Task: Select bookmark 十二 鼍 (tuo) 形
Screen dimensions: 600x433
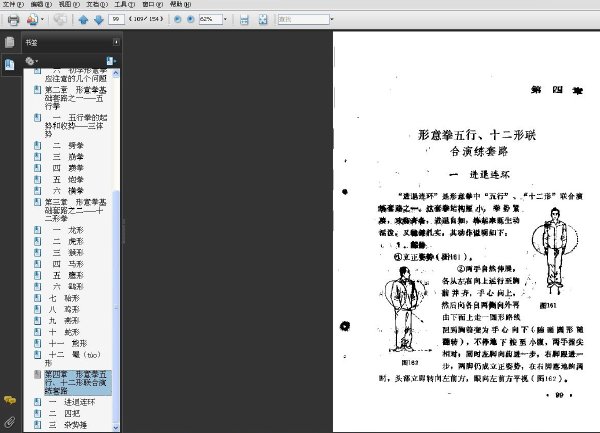Action: click(x=73, y=358)
